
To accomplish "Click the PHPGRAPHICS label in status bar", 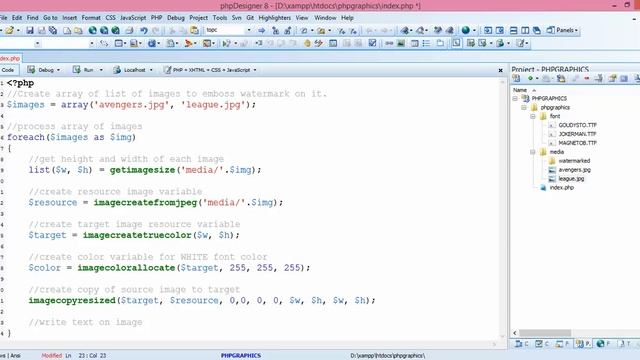I will tap(241, 356).
